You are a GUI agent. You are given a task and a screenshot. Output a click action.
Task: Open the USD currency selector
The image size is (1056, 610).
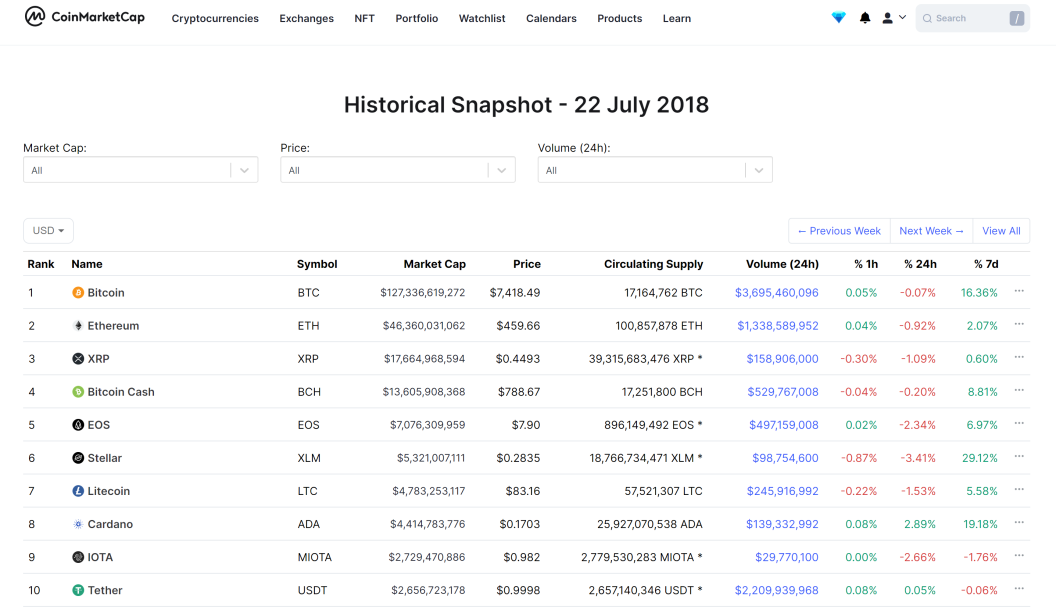coord(48,231)
